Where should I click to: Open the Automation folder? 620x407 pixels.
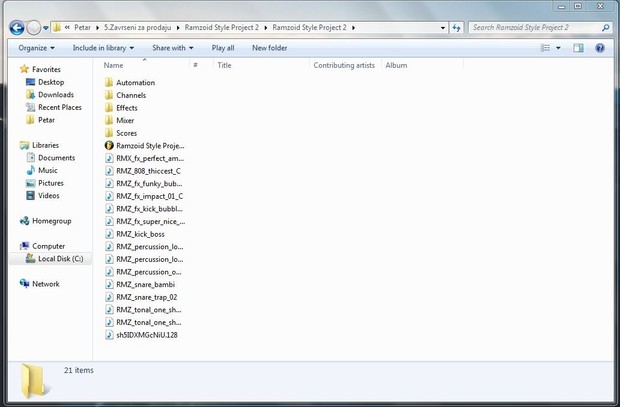135,82
